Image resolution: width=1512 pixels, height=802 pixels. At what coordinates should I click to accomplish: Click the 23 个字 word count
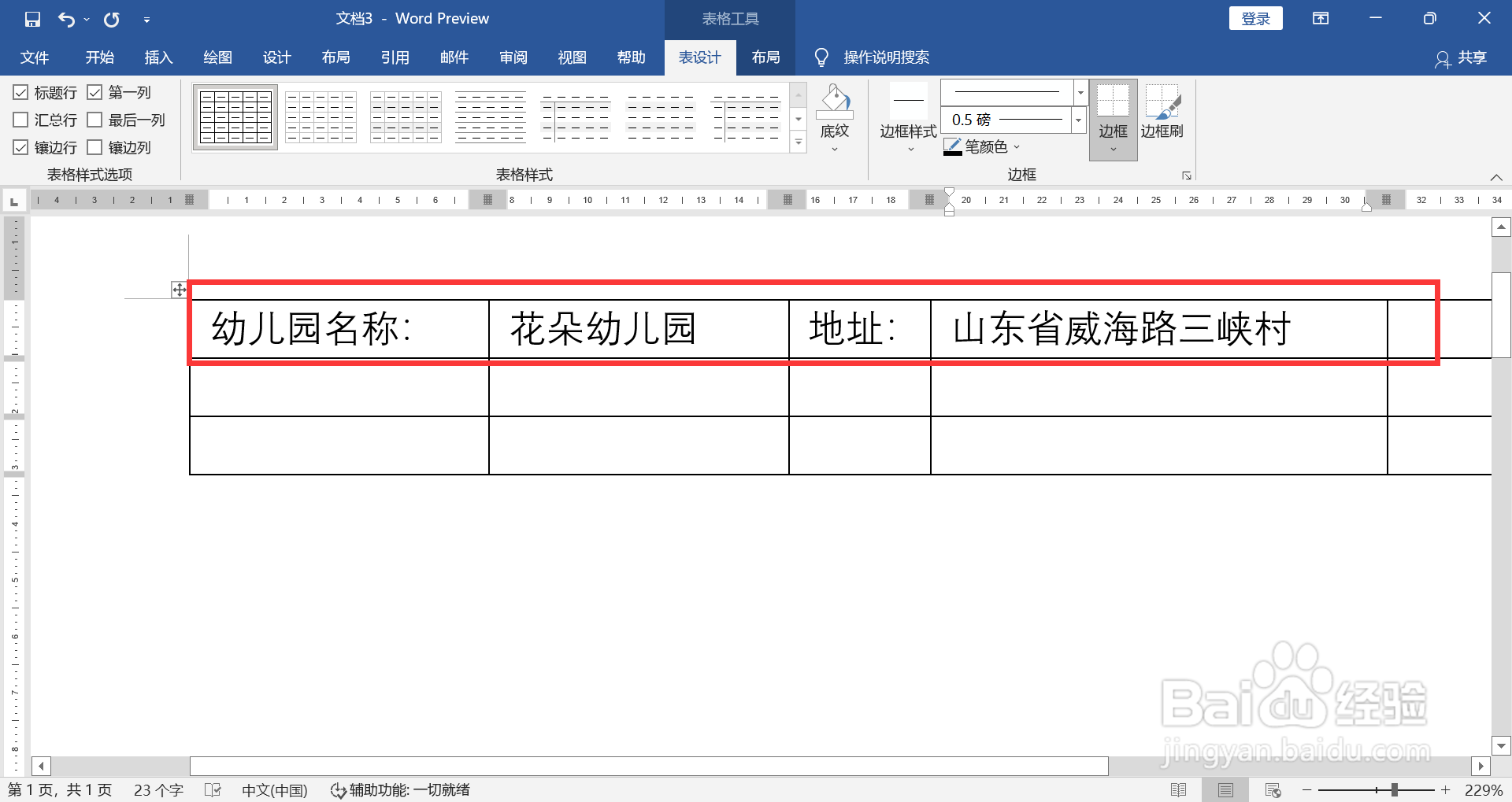(158, 789)
